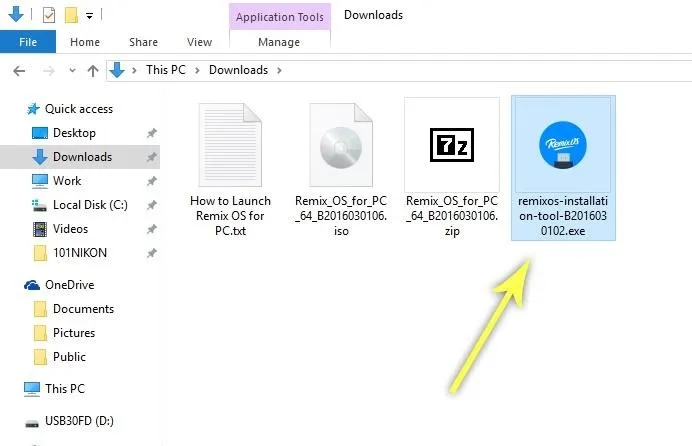This screenshot has height=446, width=692.
Task: Select the Remix OS installation tool exe icon
Action: click(x=563, y=145)
